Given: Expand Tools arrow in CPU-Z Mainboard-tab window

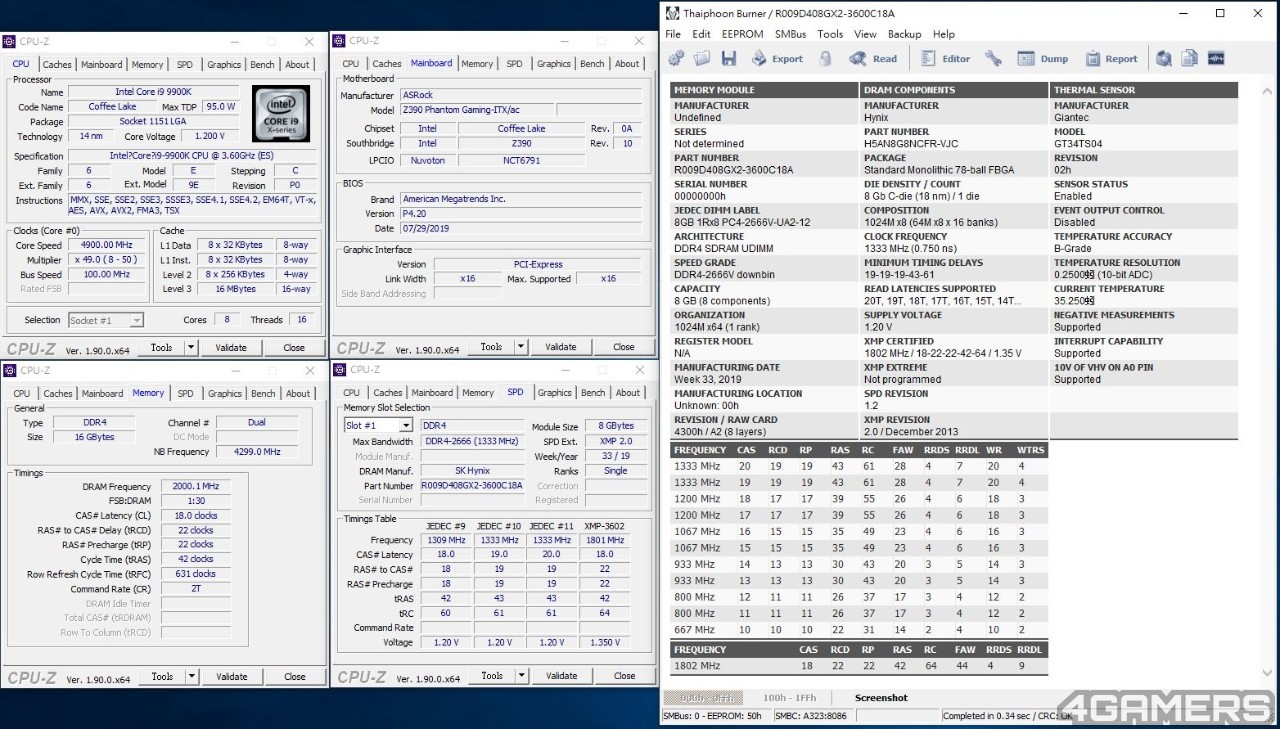Looking at the screenshot, I should pyautogui.click(x=521, y=347).
